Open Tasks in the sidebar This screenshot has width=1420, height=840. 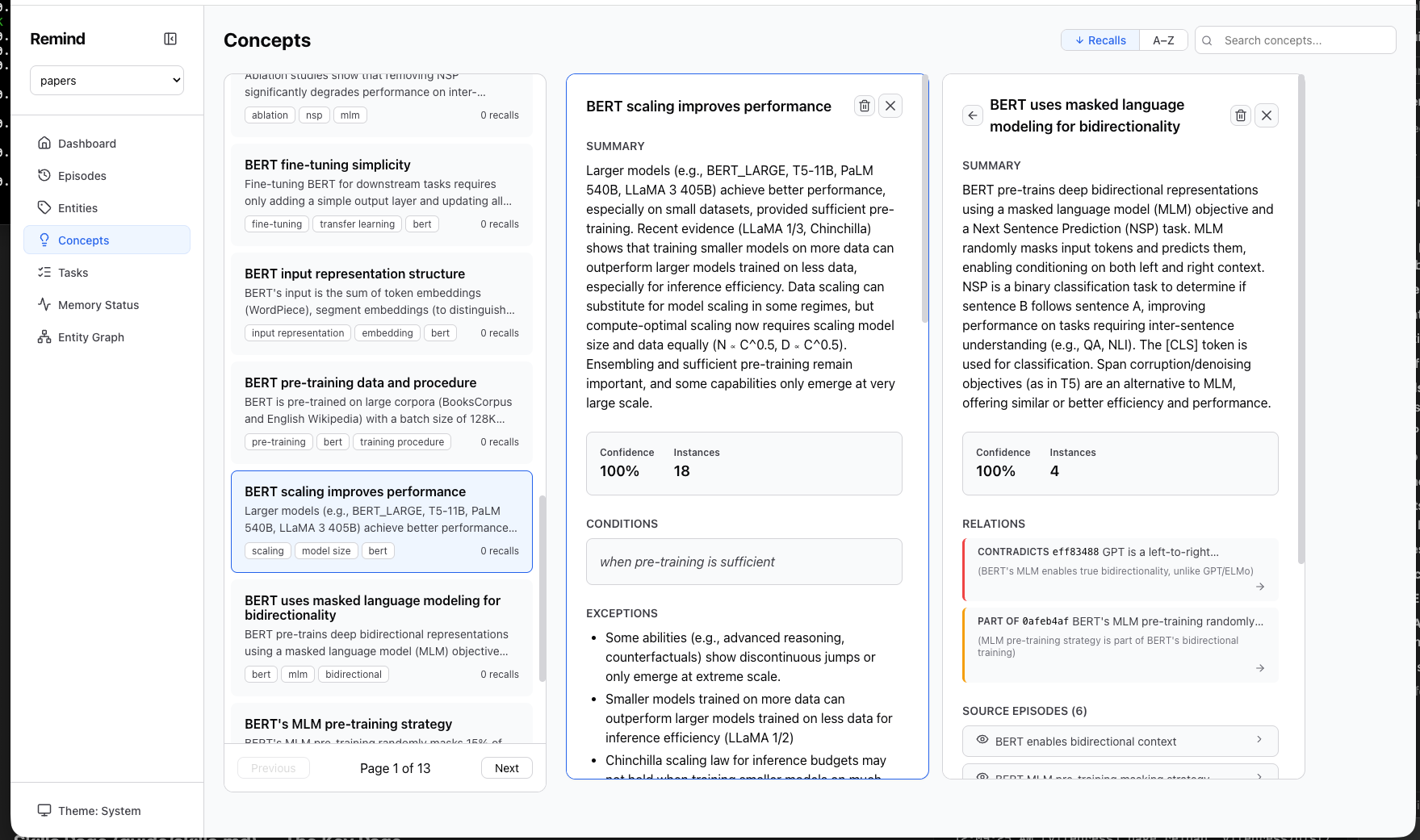tap(73, 273)
